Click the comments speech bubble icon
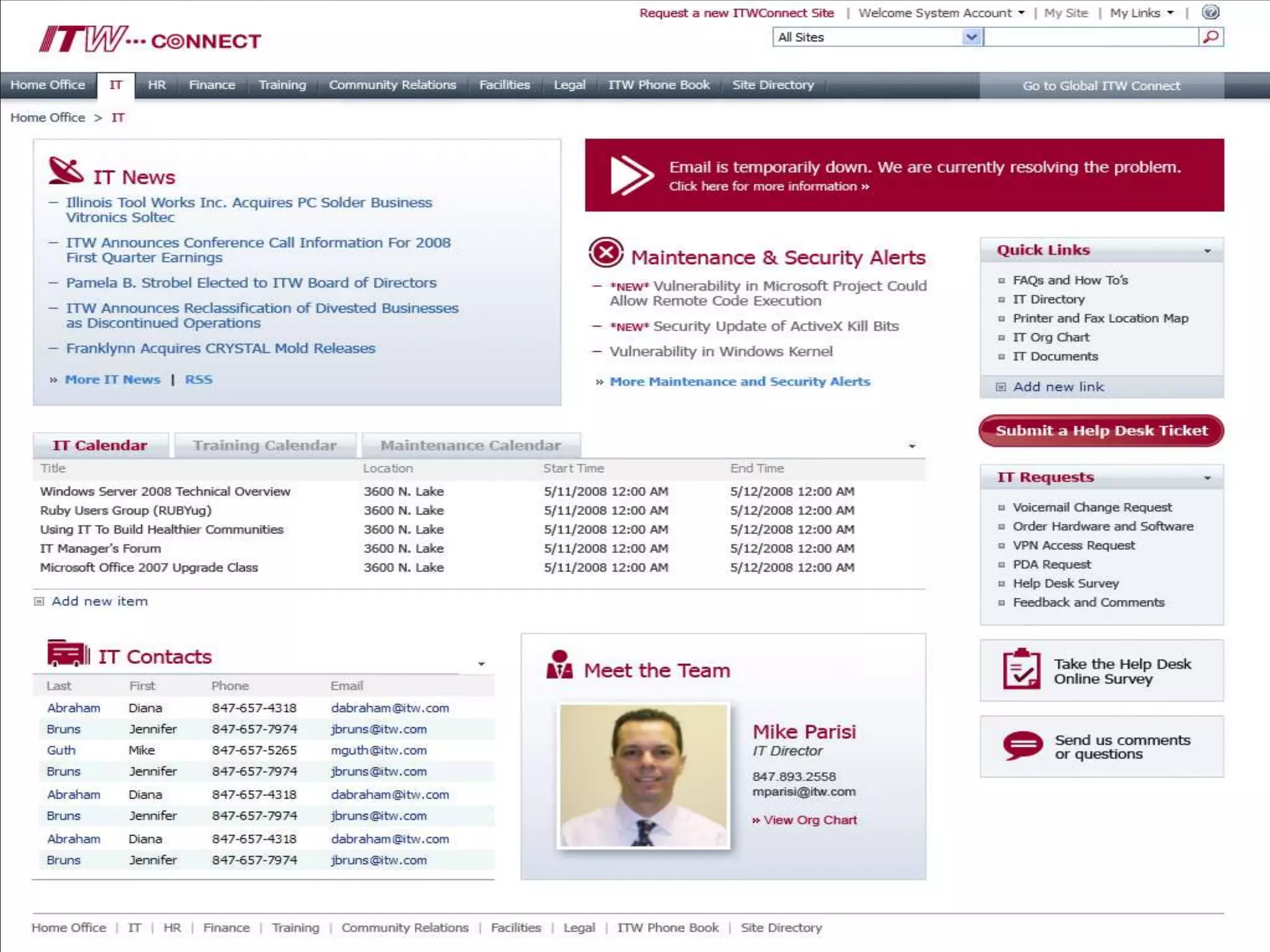The image size is (1270, 952). (x=1023, y=746)
